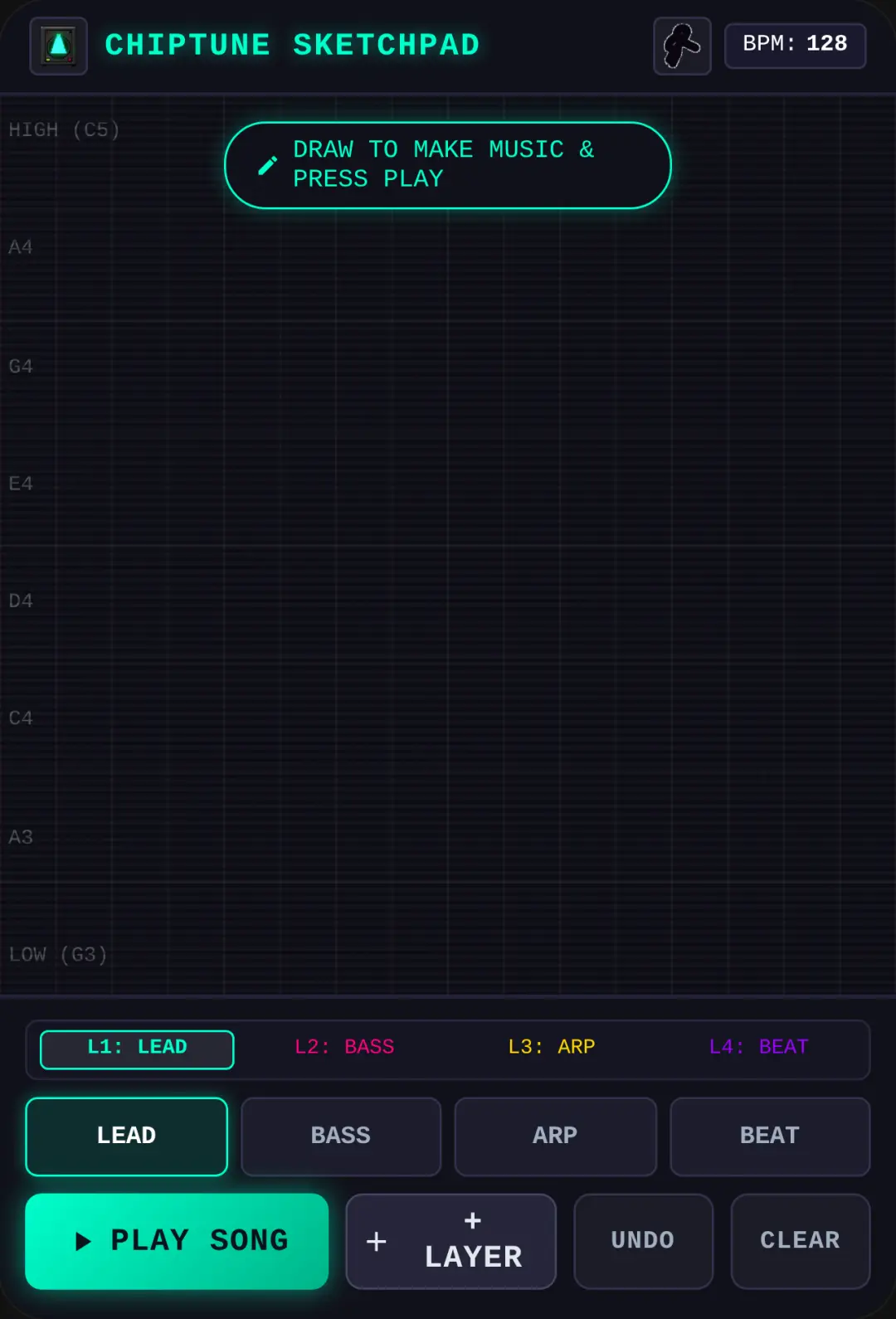Click the 'DRAW TO MAKE MUSIC & PRESS PLAY' hint
The width and height of the screenshot is (896, 1319).
pos(448,165)
